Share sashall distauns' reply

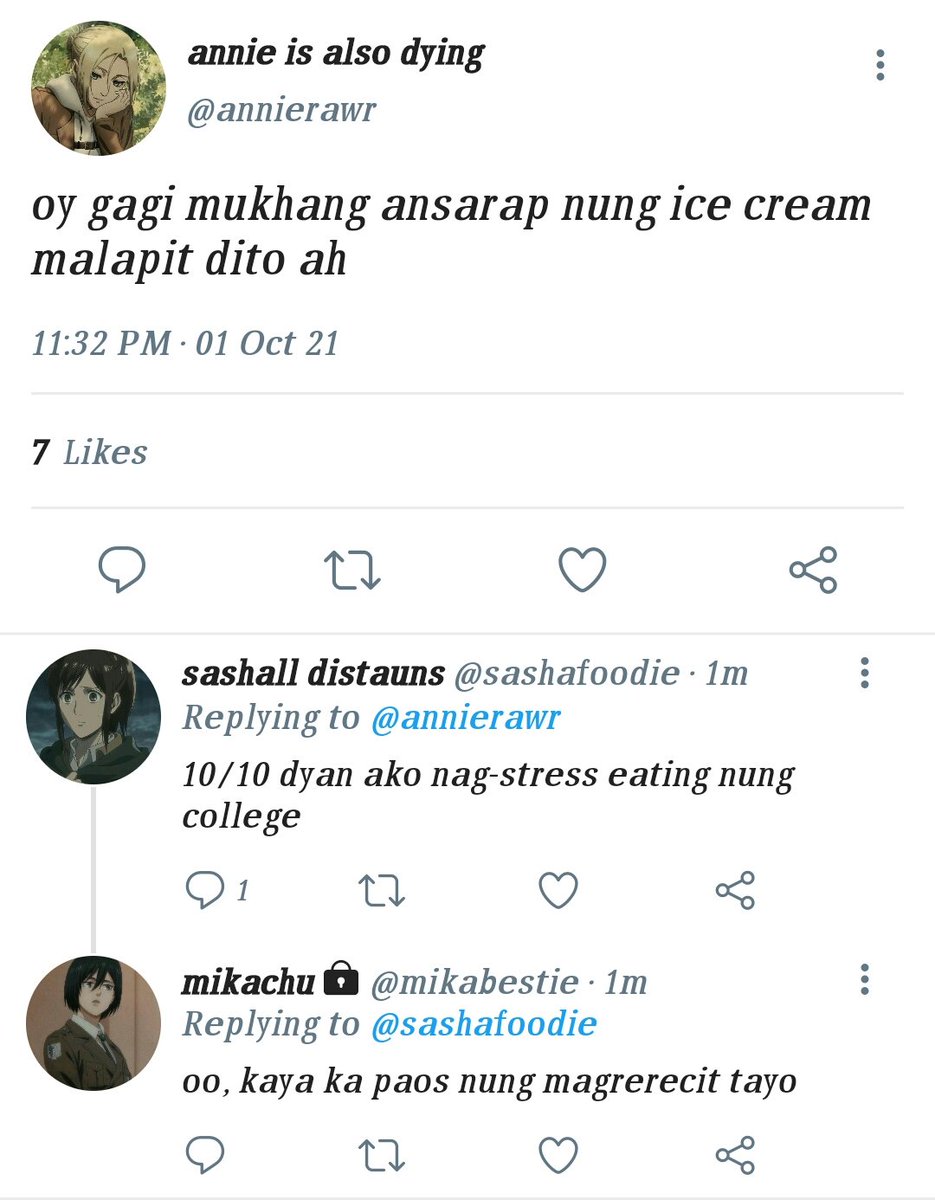[x=735, y=890]
